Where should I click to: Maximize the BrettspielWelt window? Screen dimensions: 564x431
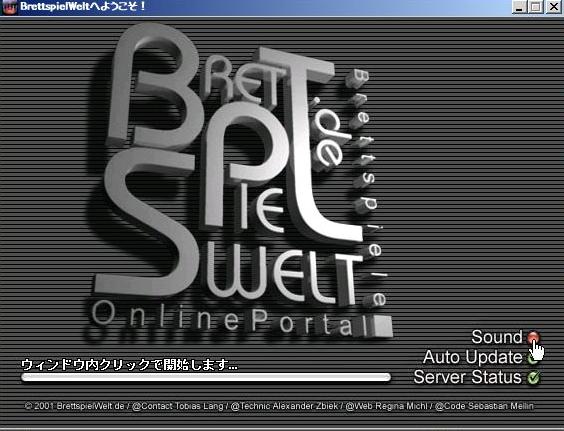point(536,7)
